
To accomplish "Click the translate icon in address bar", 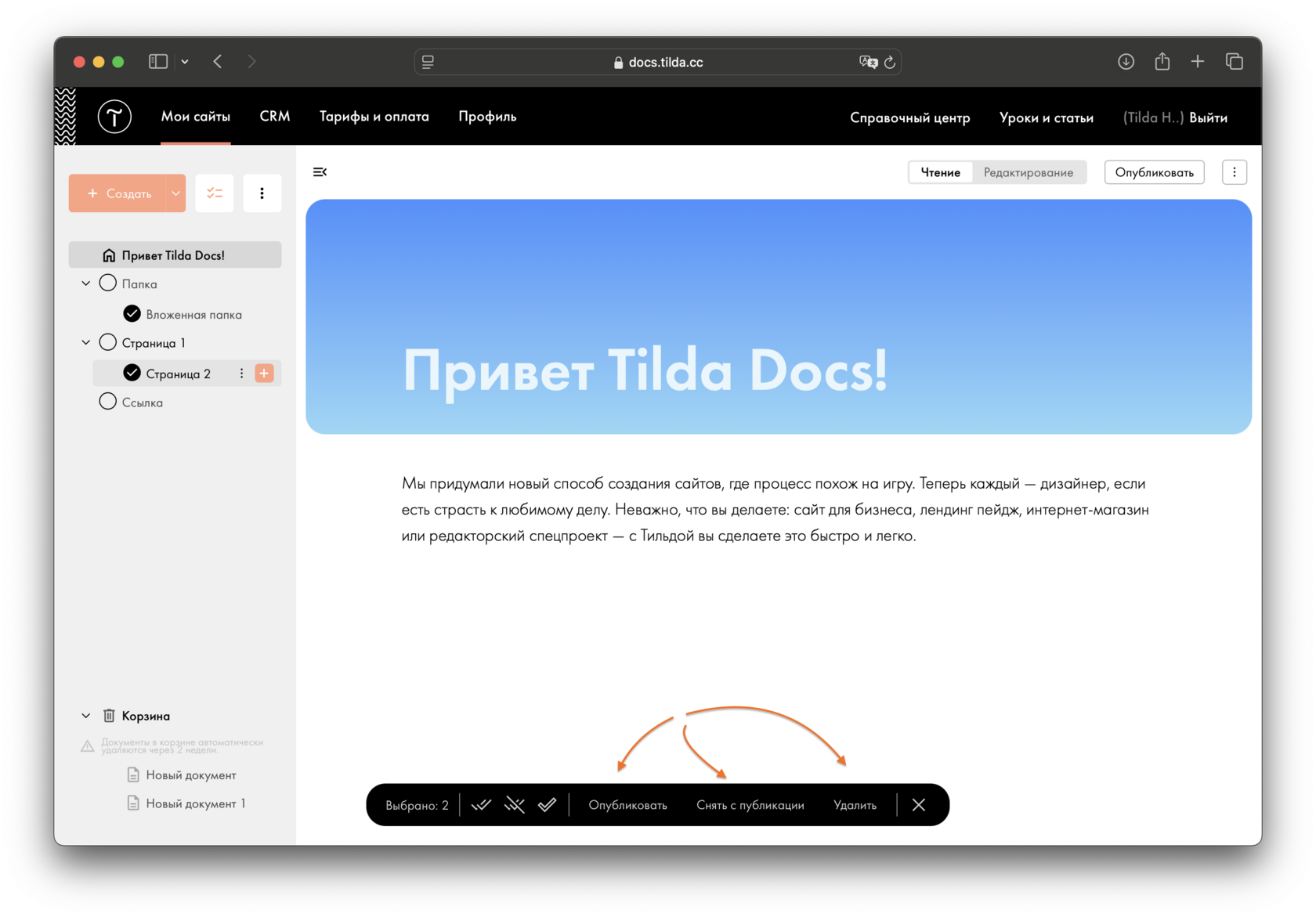I will (868, 62).
